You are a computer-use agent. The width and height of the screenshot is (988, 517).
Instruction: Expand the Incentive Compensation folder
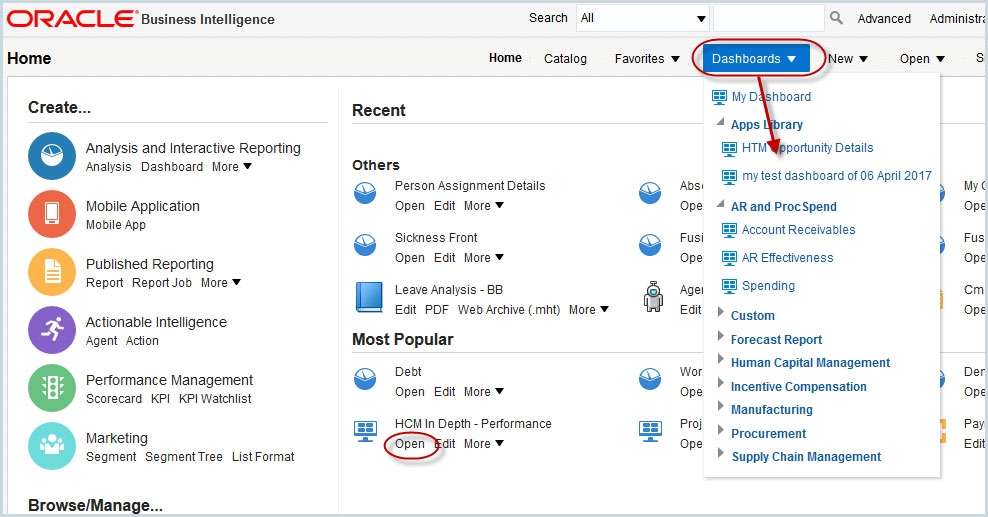click(x=721, y=383)
